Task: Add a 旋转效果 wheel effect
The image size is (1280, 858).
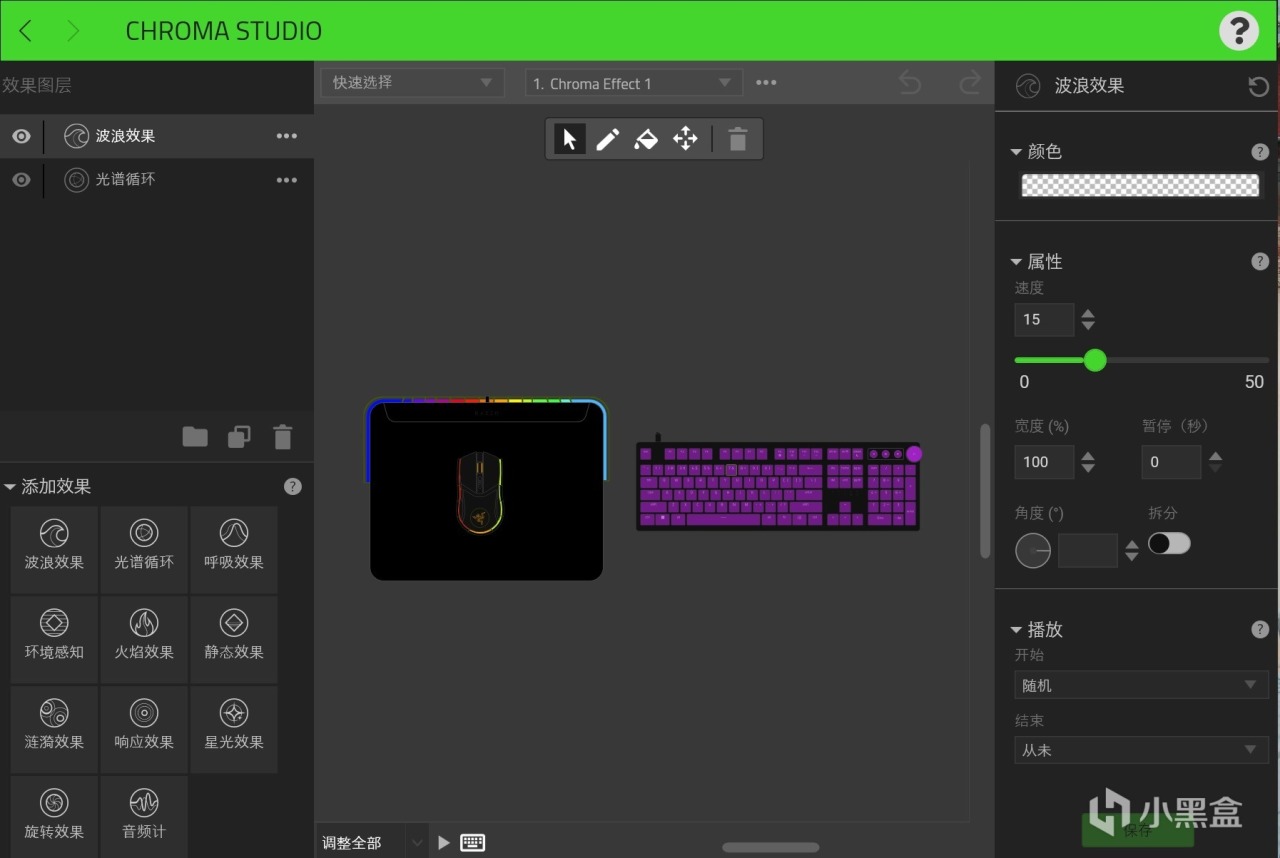Action: click(54, 817)
